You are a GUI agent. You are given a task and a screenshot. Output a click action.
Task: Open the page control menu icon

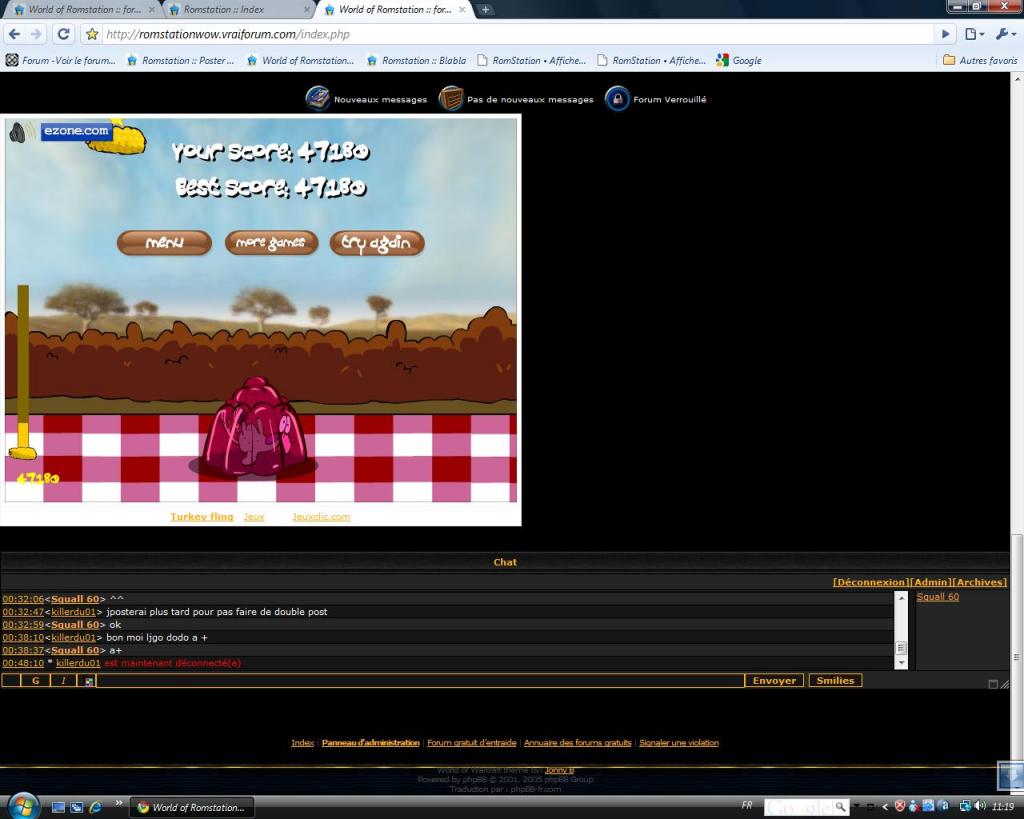point(974,34)
